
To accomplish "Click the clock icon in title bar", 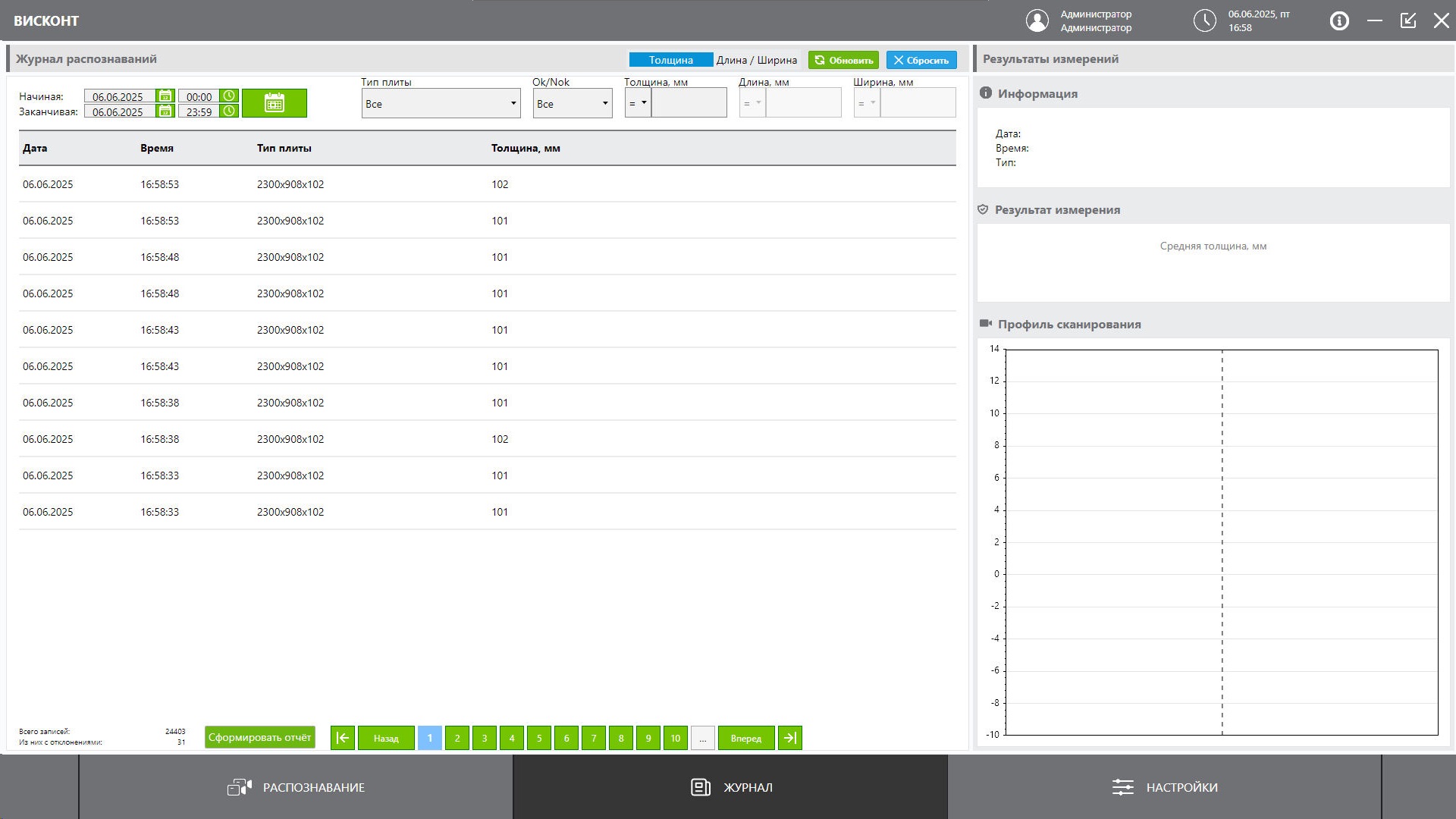I will tap(1205, 20).
